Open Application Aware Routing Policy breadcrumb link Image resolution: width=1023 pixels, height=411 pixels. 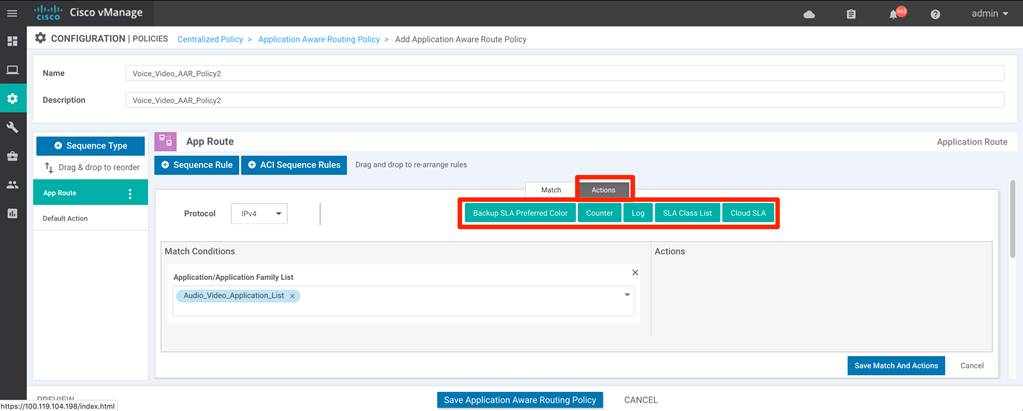point(319,39)
